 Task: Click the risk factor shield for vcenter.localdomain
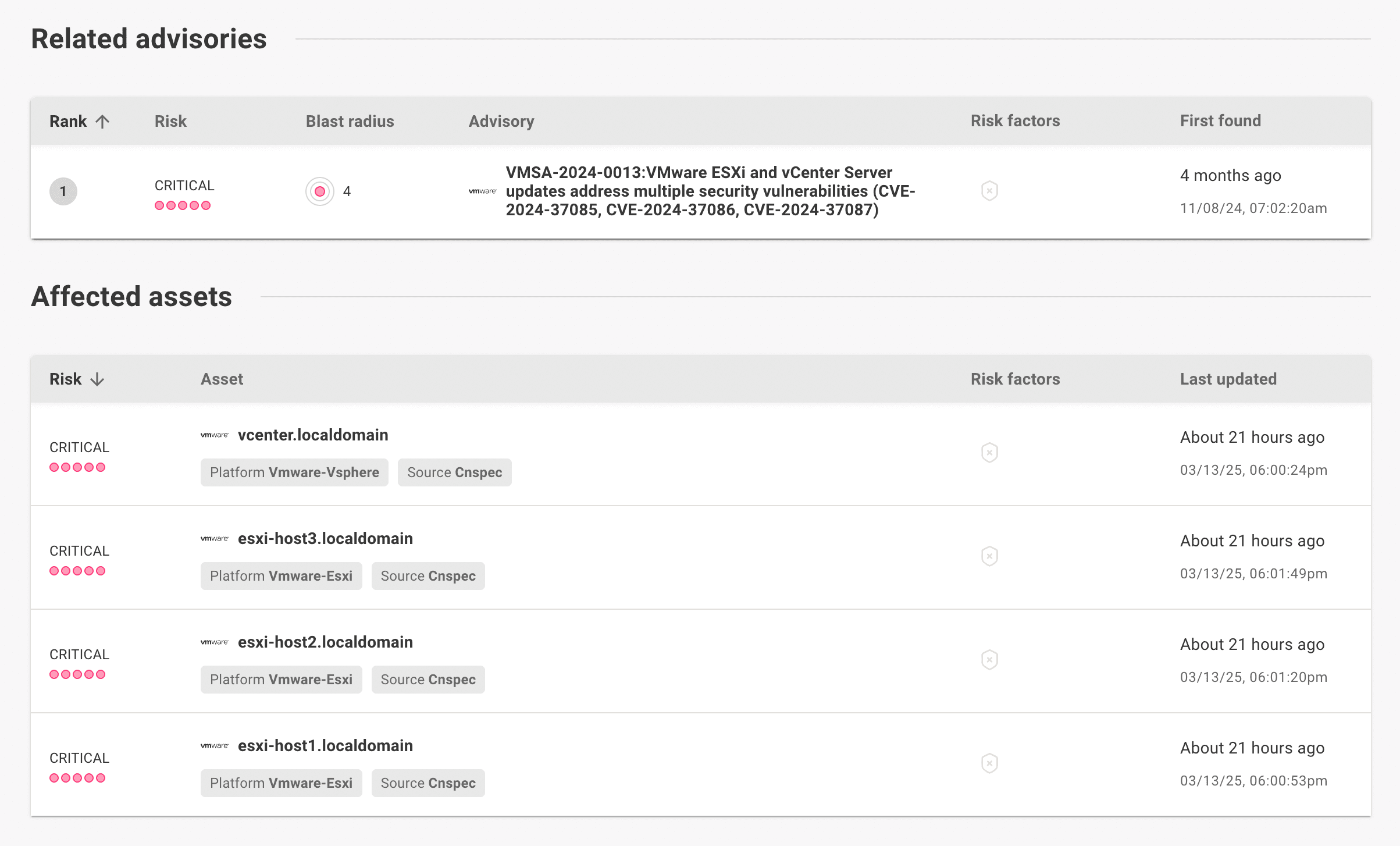(989, 452)
